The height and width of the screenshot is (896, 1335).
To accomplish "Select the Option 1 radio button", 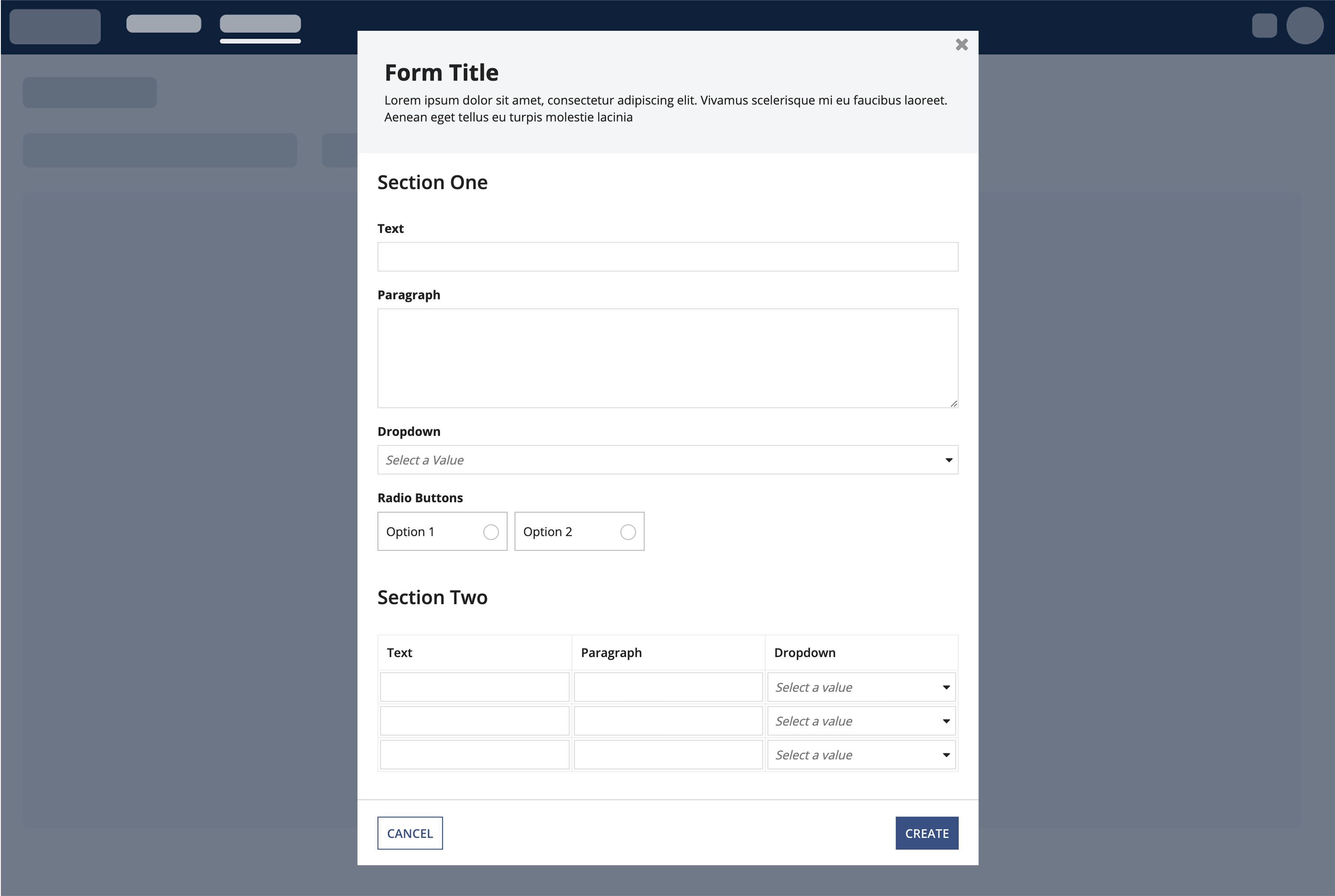I will click(491, 532).
